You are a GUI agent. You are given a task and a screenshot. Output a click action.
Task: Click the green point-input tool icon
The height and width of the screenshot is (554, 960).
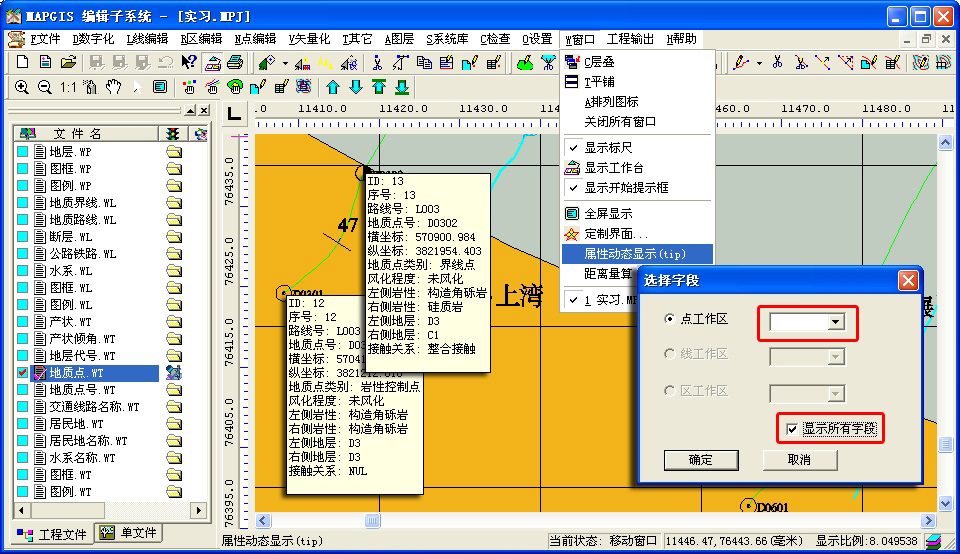(267, 62)
